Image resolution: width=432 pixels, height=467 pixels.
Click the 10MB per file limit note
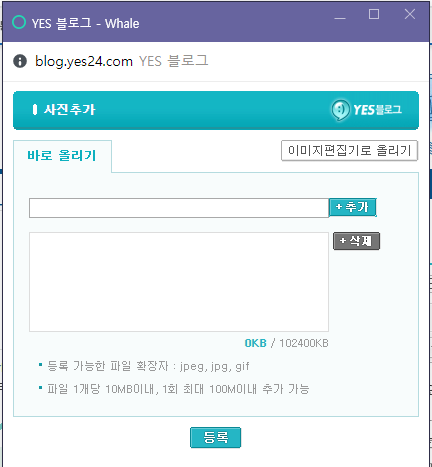coord(178,389)
